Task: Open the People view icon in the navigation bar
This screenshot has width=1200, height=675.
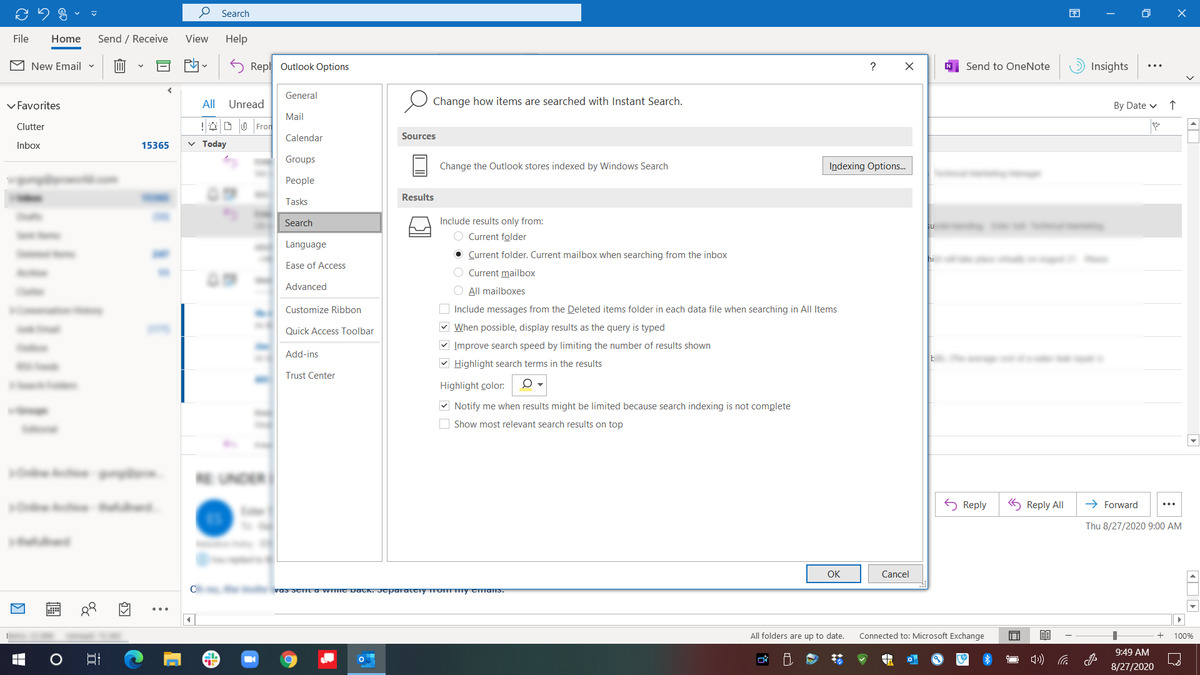Action: pos(89,608)
